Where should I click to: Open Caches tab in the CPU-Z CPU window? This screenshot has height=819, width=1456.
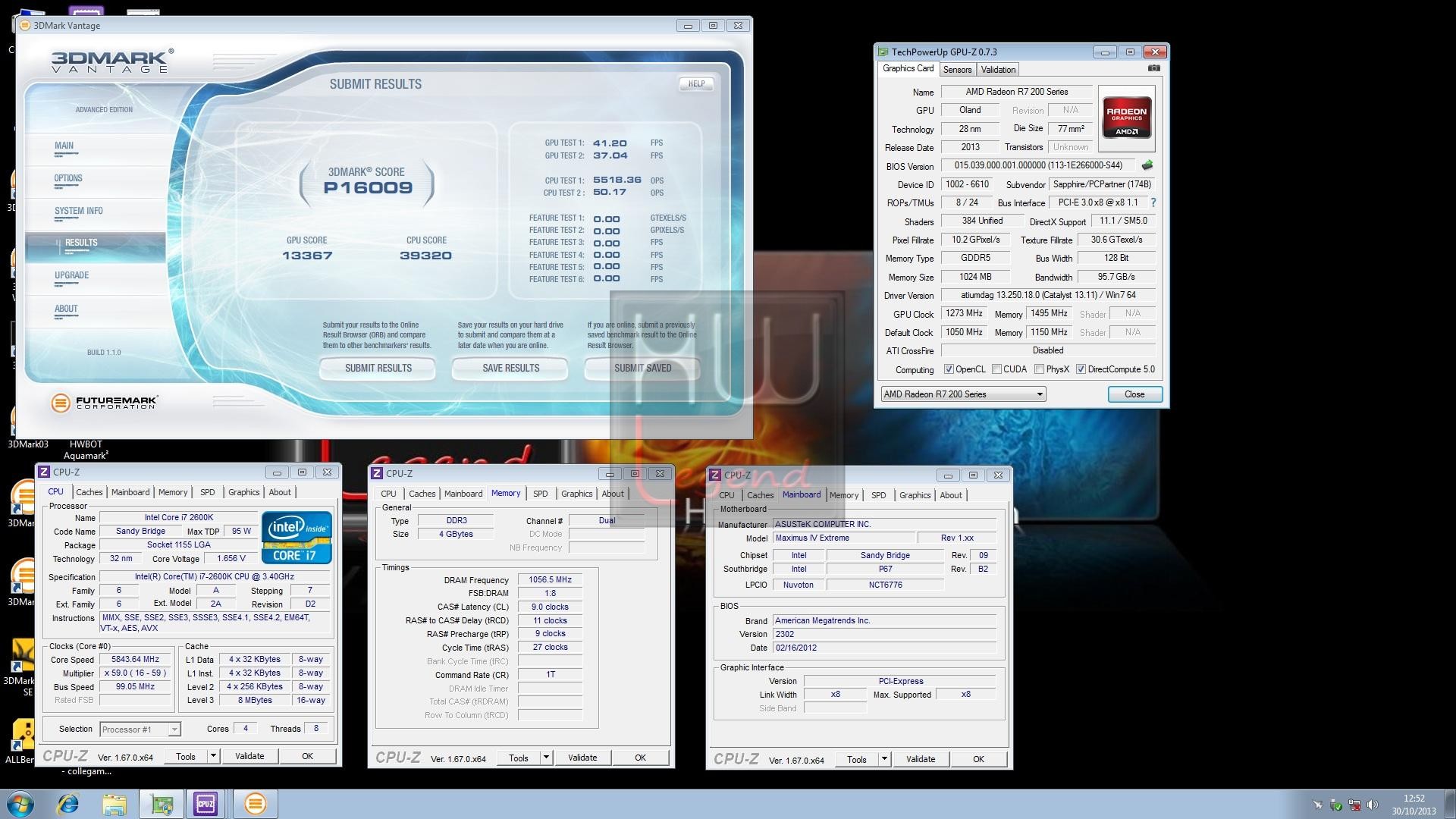(89, 492)
